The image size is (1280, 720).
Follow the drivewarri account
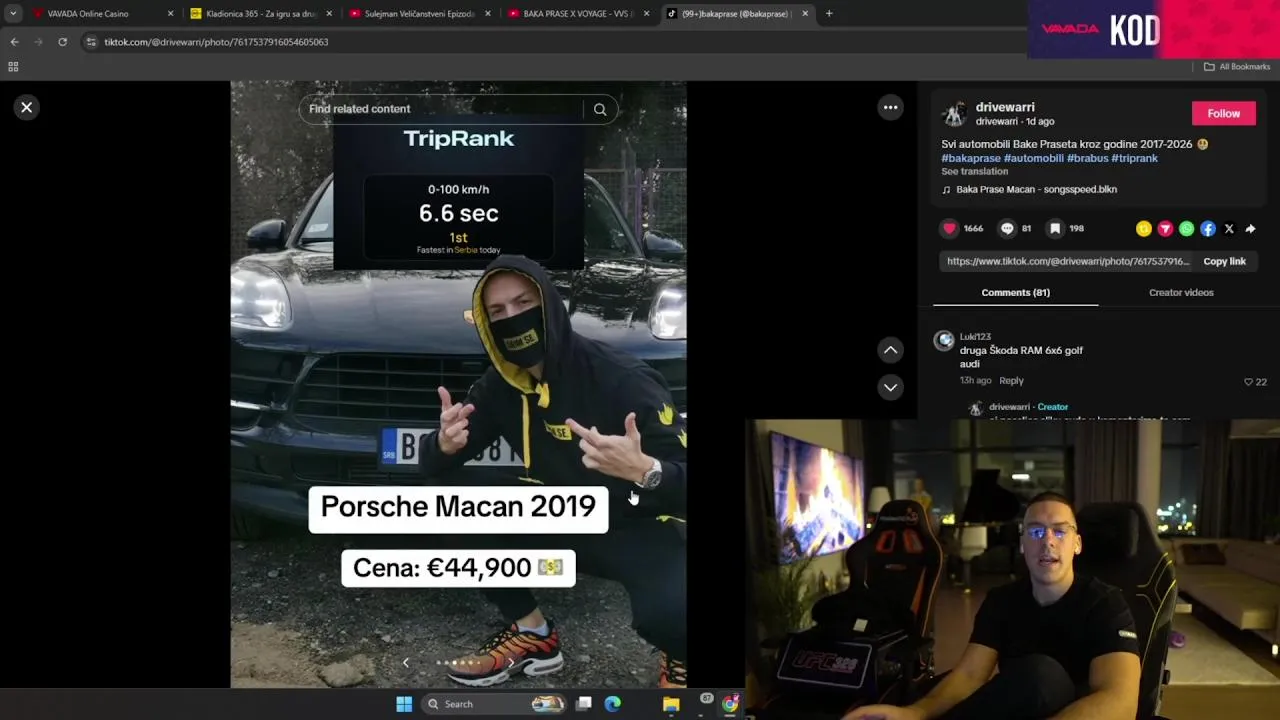tap(1223, 113)
